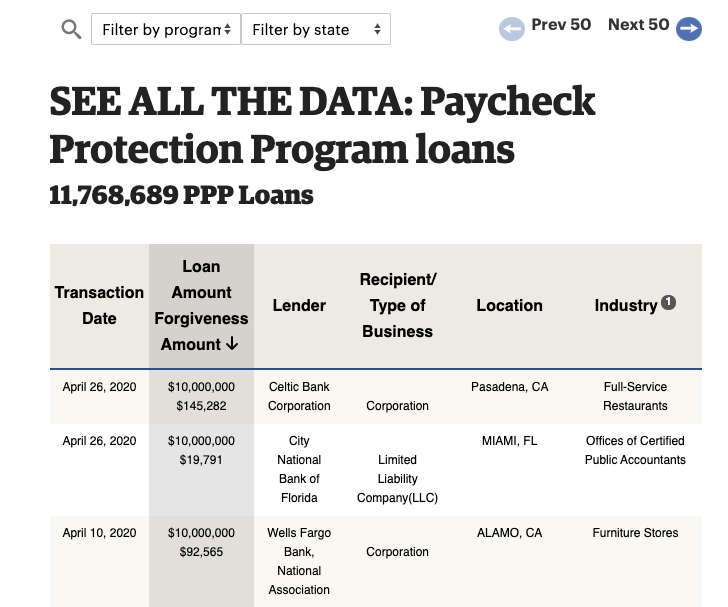Image resolution: width=728 pixels, height=607 pixels.
Task: Click the Full-Service Restaurants industry cell
Action: (x=635, y=396)
